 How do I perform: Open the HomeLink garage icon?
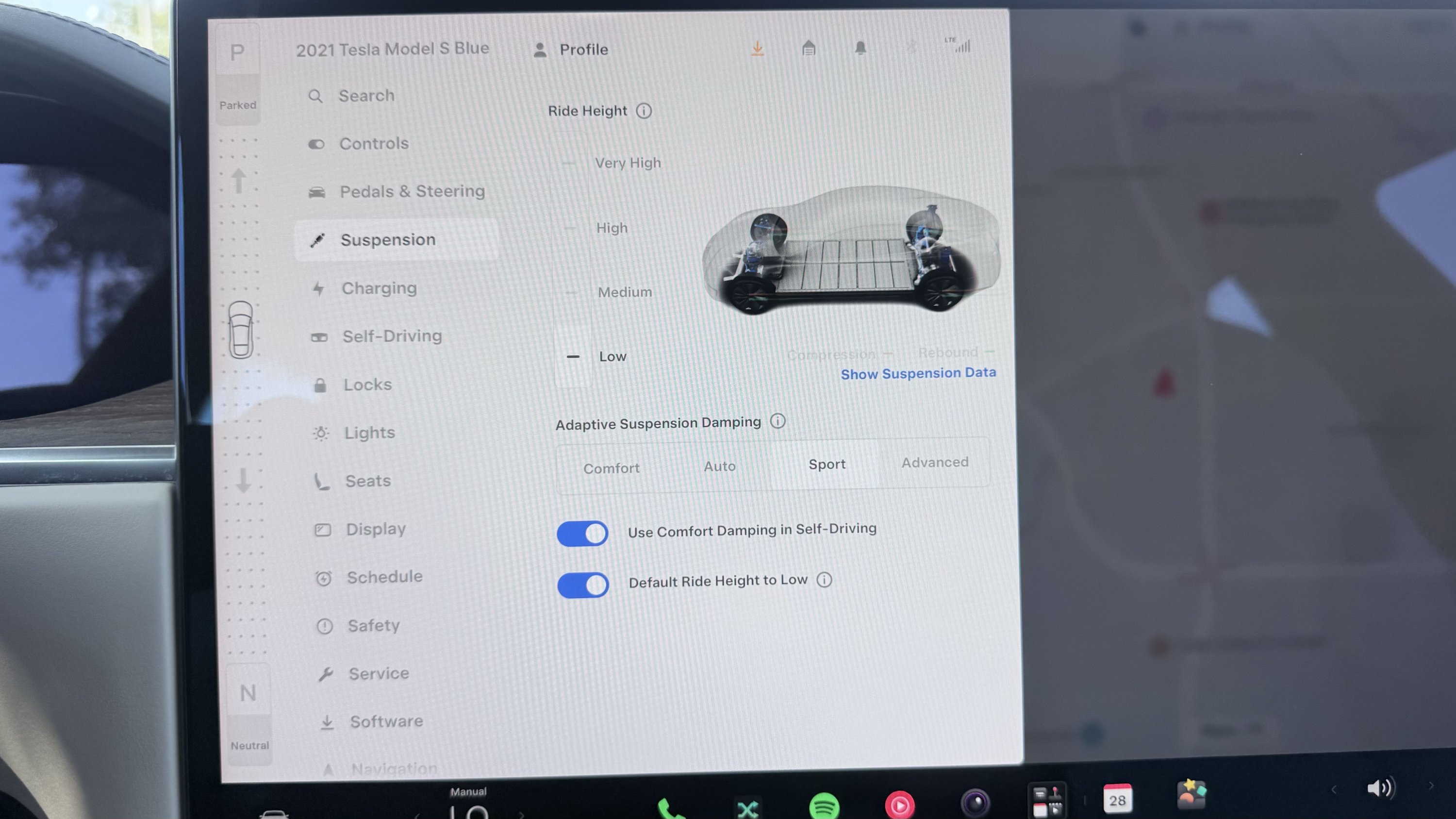[809, 48]
